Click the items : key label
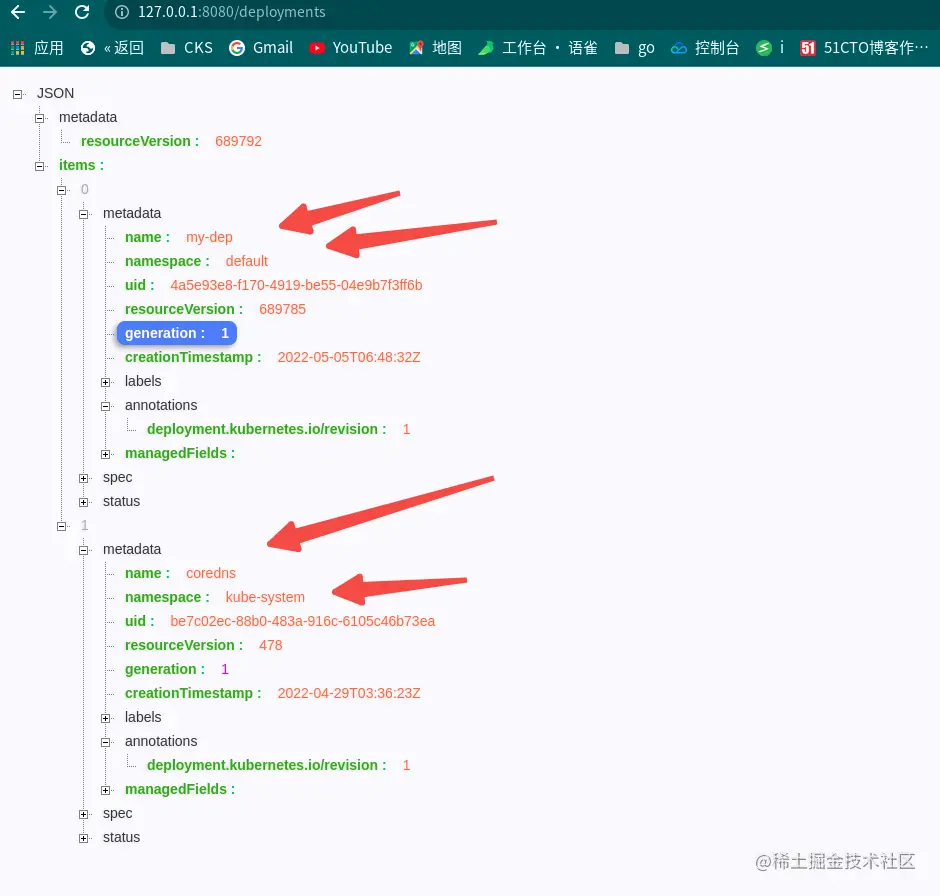Viewport: 940px width, 896px height. click(x=81, y=165)
